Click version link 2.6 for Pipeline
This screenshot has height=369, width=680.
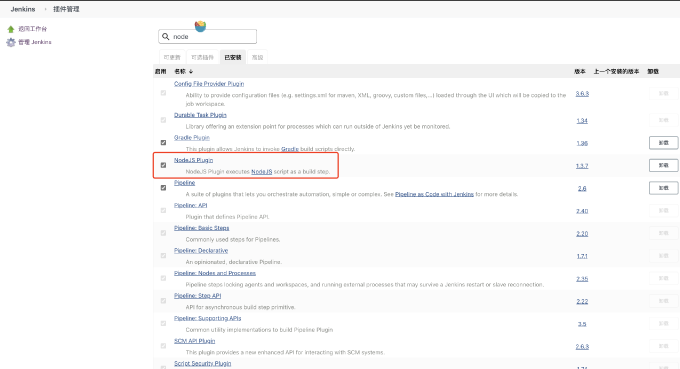(582, 188)
